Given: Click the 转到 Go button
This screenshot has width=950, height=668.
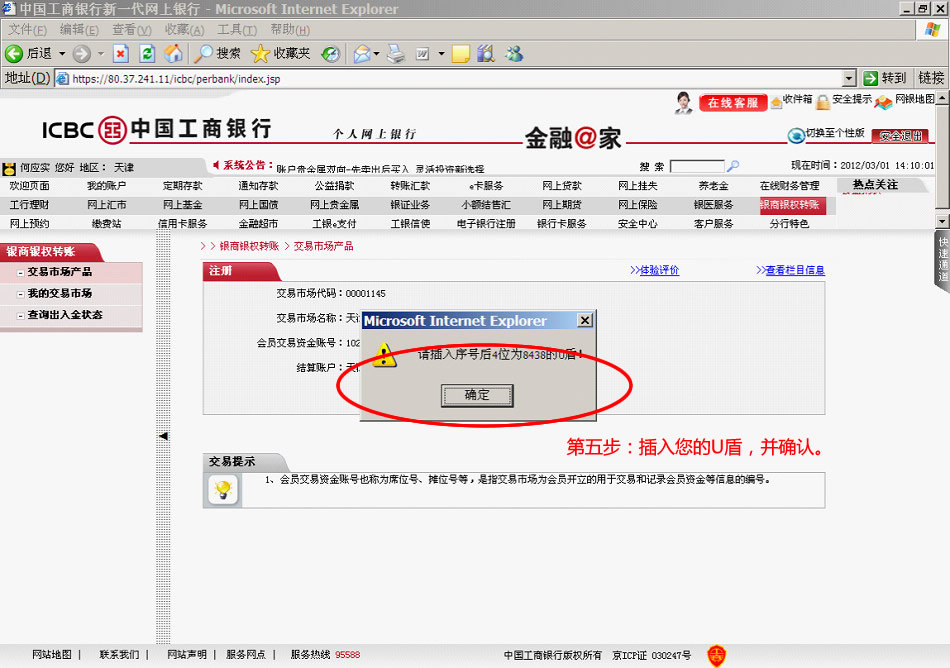Looking at the screenshot, I should coord(885,78).
